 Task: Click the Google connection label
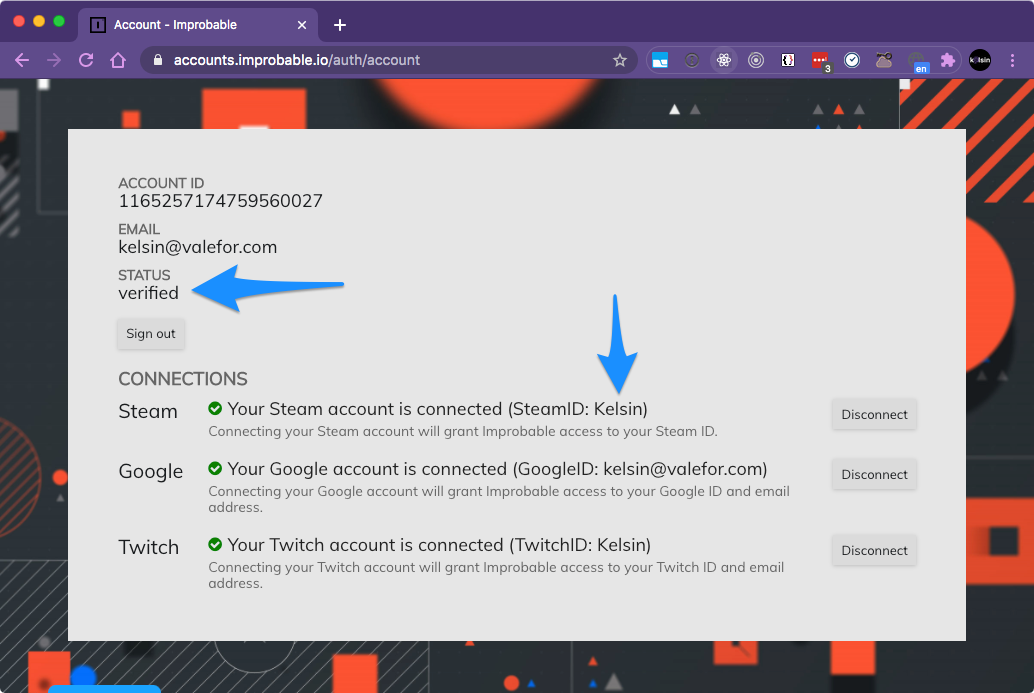150,471
